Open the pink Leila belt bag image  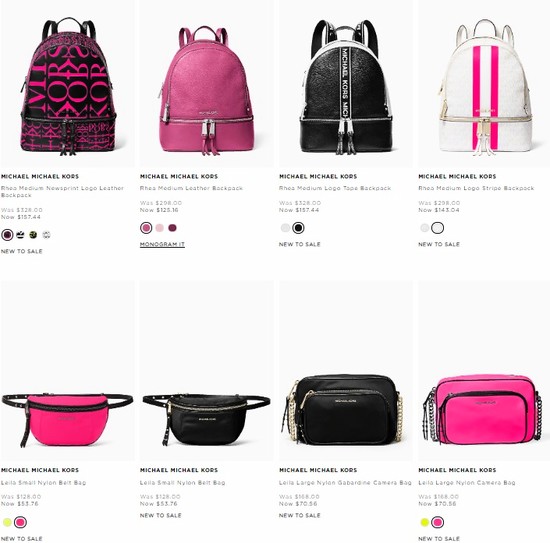point(67,420)
